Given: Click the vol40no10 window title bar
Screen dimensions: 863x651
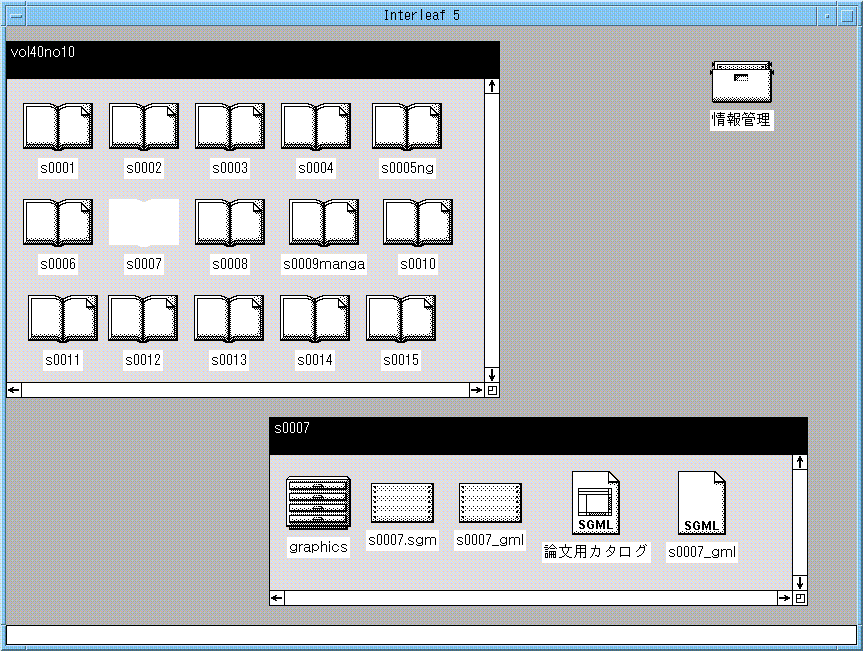Looking at the screenshot, I should tap(252, 59).
